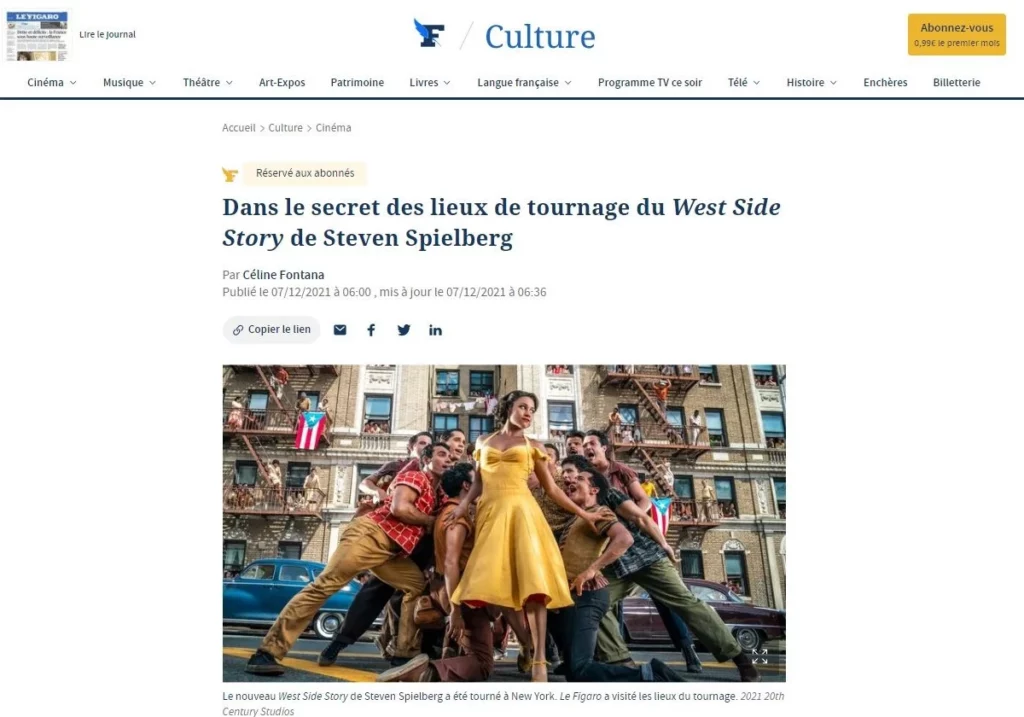
Task: Select Programme TV ce soir
Action: click(650, 82)
